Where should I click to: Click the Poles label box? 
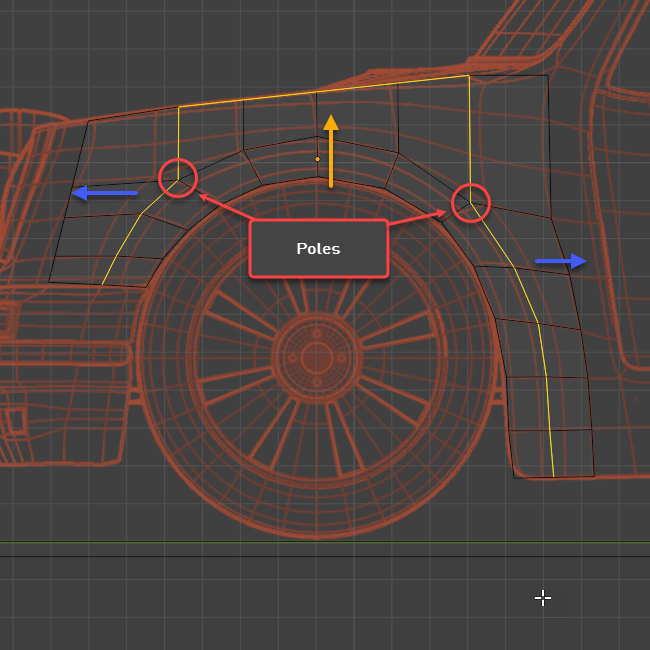click(318, 248)
